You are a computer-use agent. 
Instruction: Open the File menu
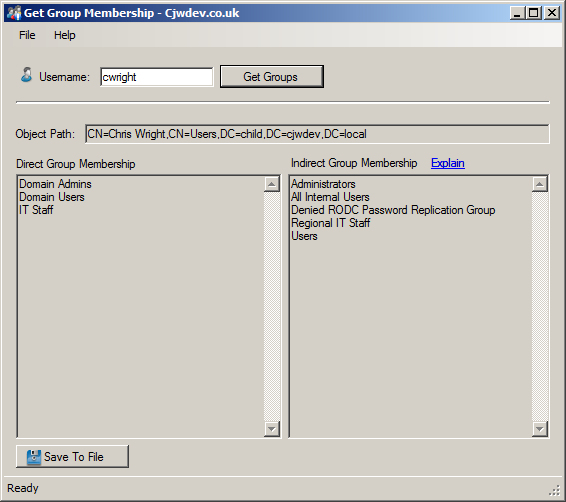point(27,35)
